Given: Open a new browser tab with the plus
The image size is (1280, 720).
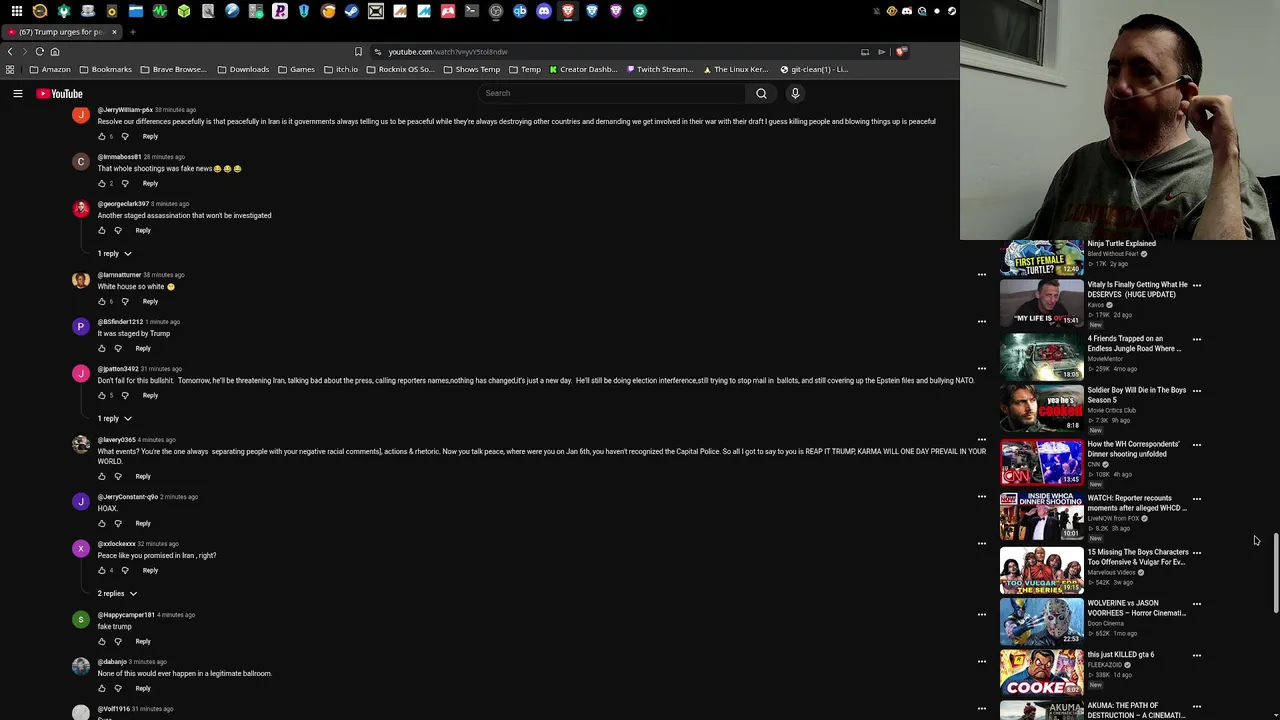Looking at the screenshot, I should [132, 32].
